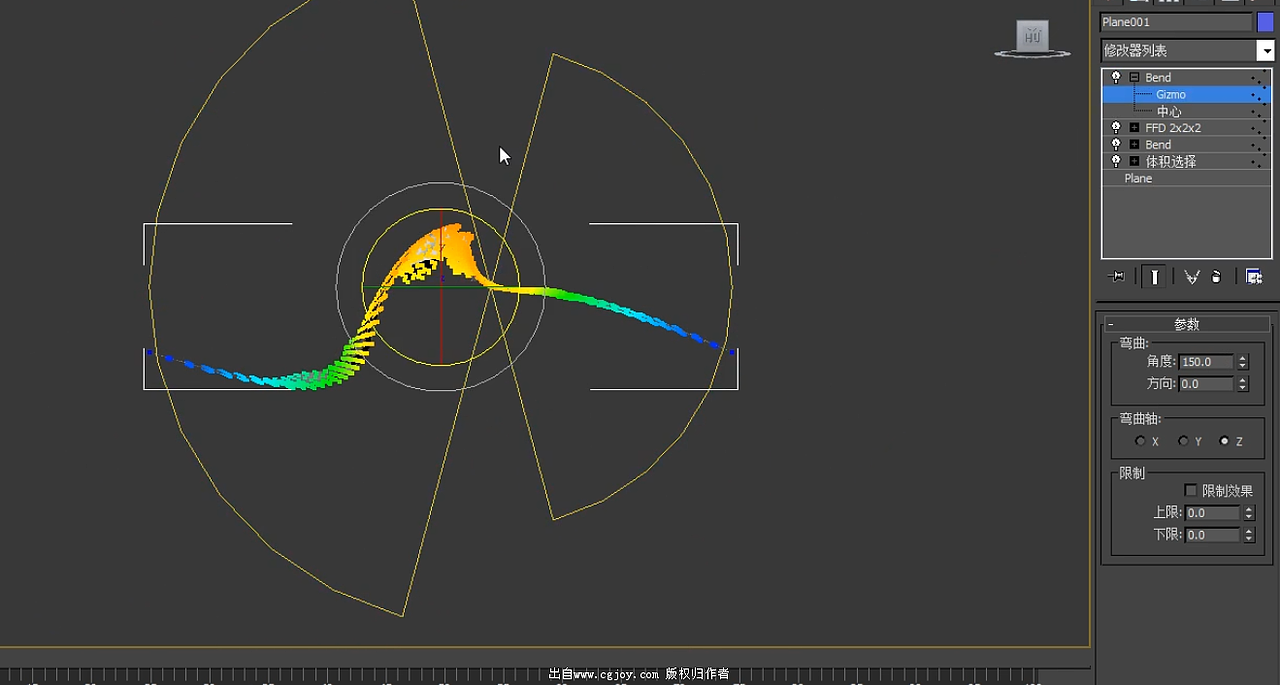Screen dimensions: 1280x685
Task: Click the 下限 spinner arrows
Action: (x=1249, y=535)
